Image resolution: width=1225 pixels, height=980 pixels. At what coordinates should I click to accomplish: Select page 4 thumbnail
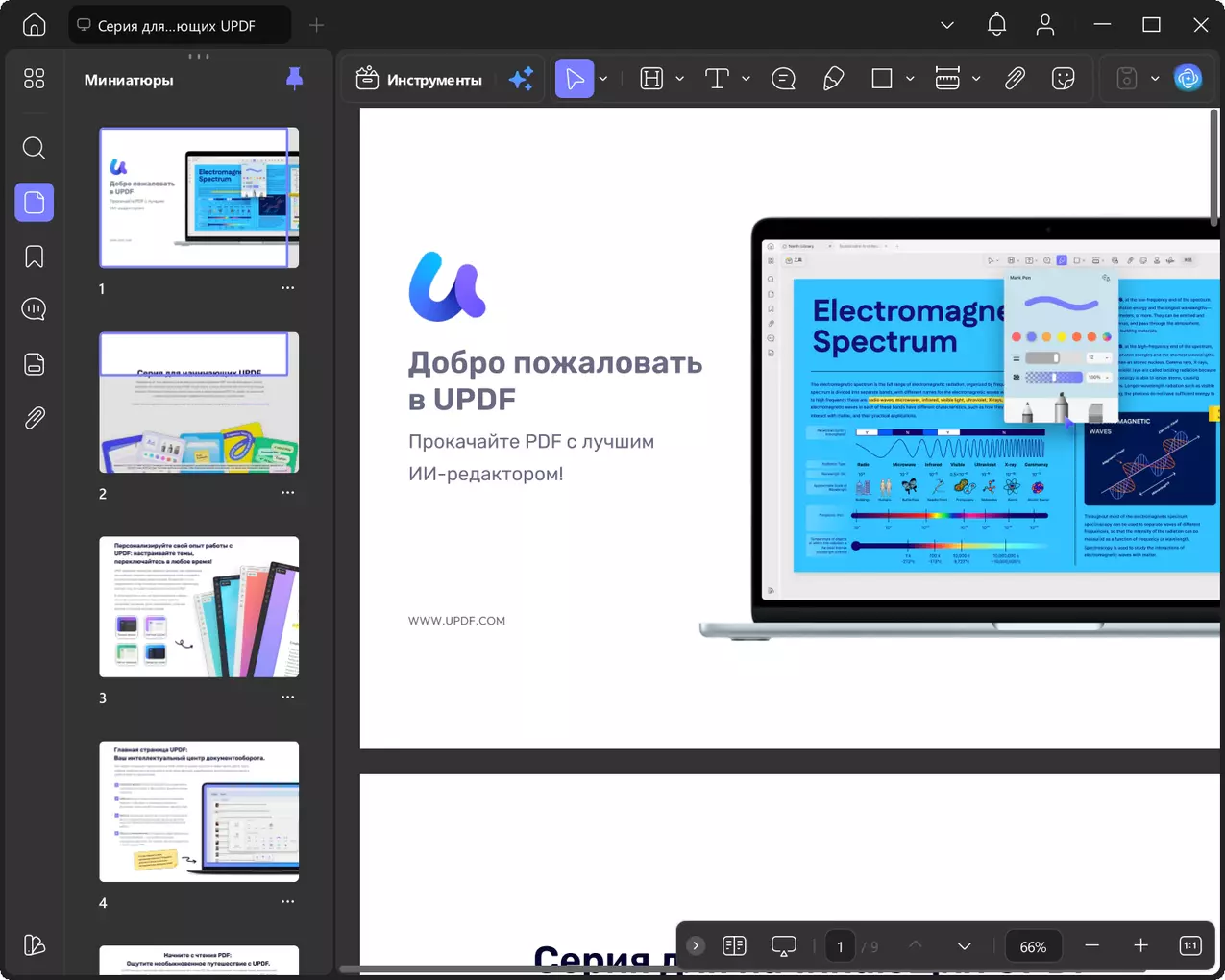point(199,812)
